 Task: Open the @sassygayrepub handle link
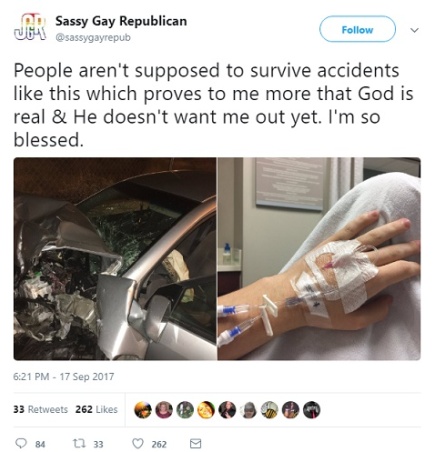click(93, 37)
